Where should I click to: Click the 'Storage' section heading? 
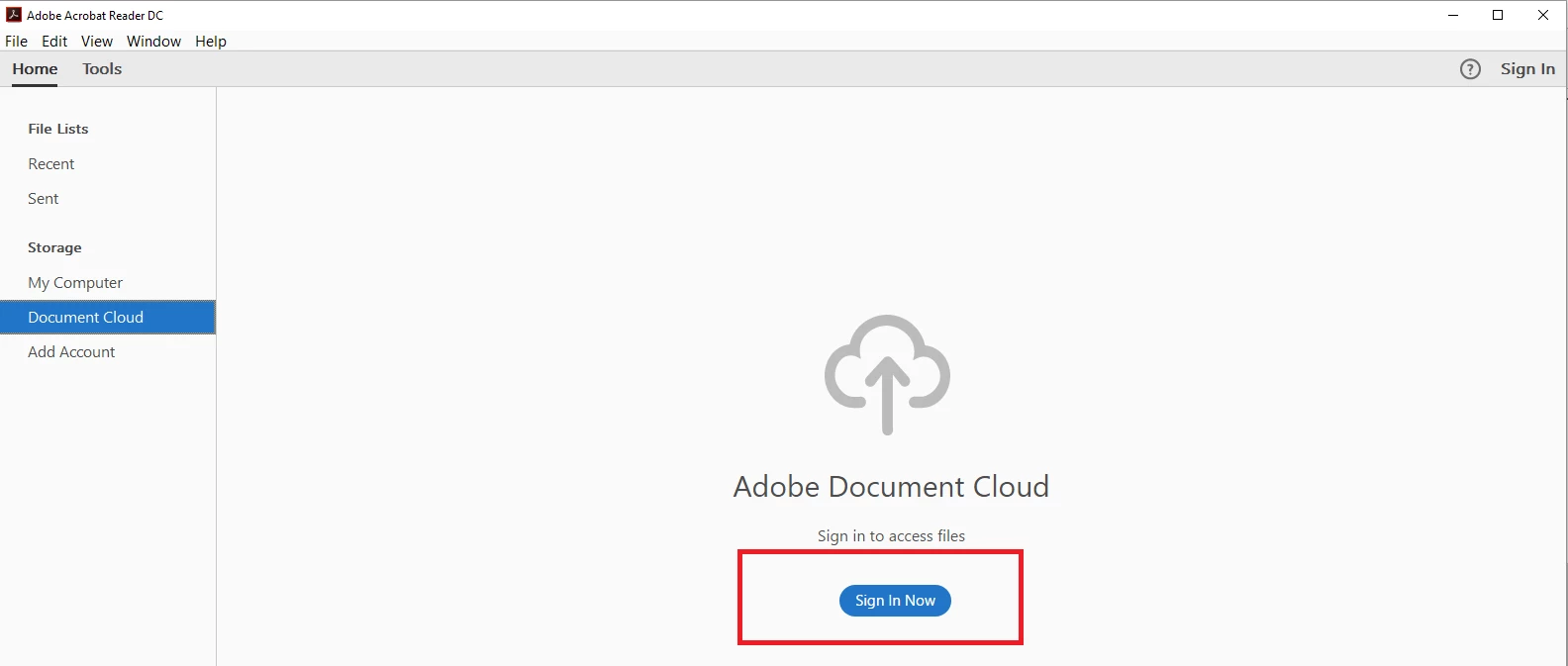tap(54, 247)
